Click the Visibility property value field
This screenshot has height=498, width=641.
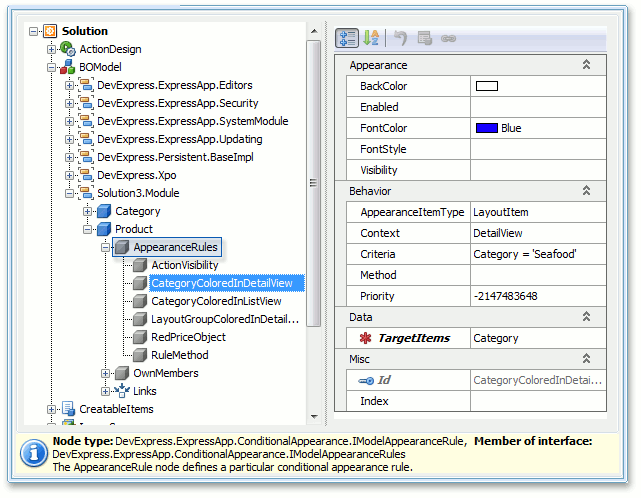pyautogui.click(x=538, y=170)
